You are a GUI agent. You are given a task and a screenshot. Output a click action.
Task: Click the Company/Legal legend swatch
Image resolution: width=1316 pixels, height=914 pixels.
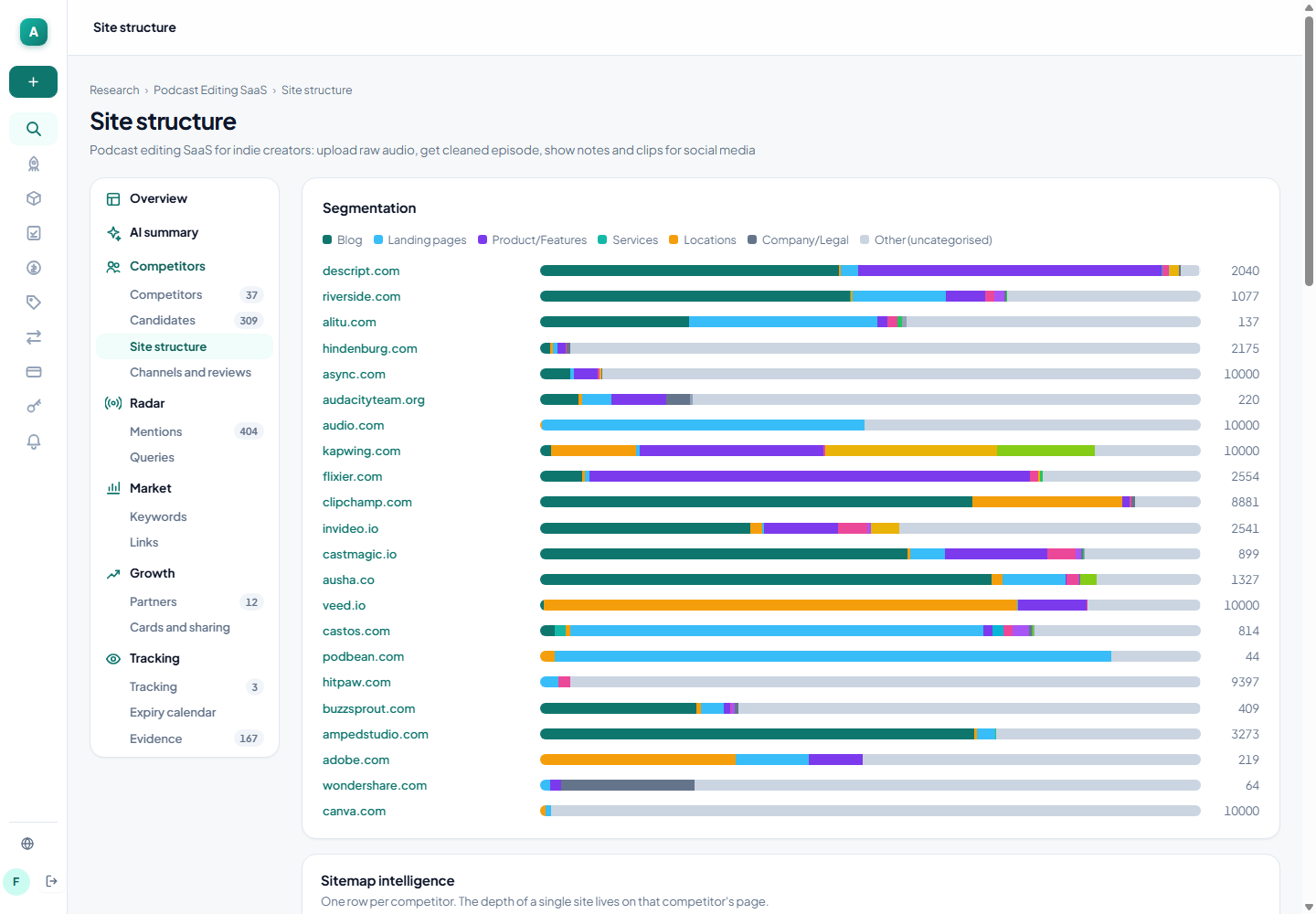tap(752, 239)
